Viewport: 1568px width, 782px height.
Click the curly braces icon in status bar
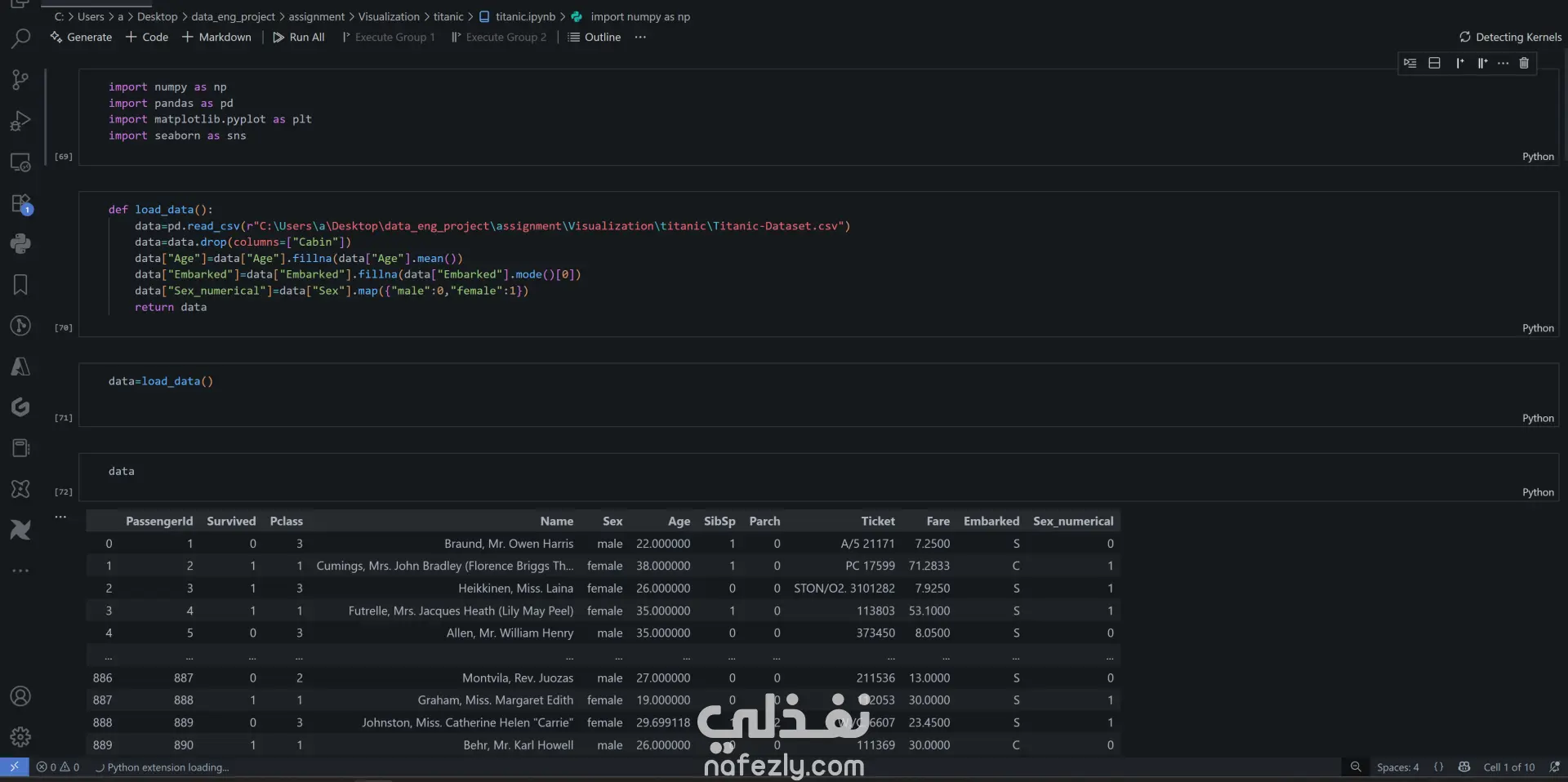point(1439,766)
